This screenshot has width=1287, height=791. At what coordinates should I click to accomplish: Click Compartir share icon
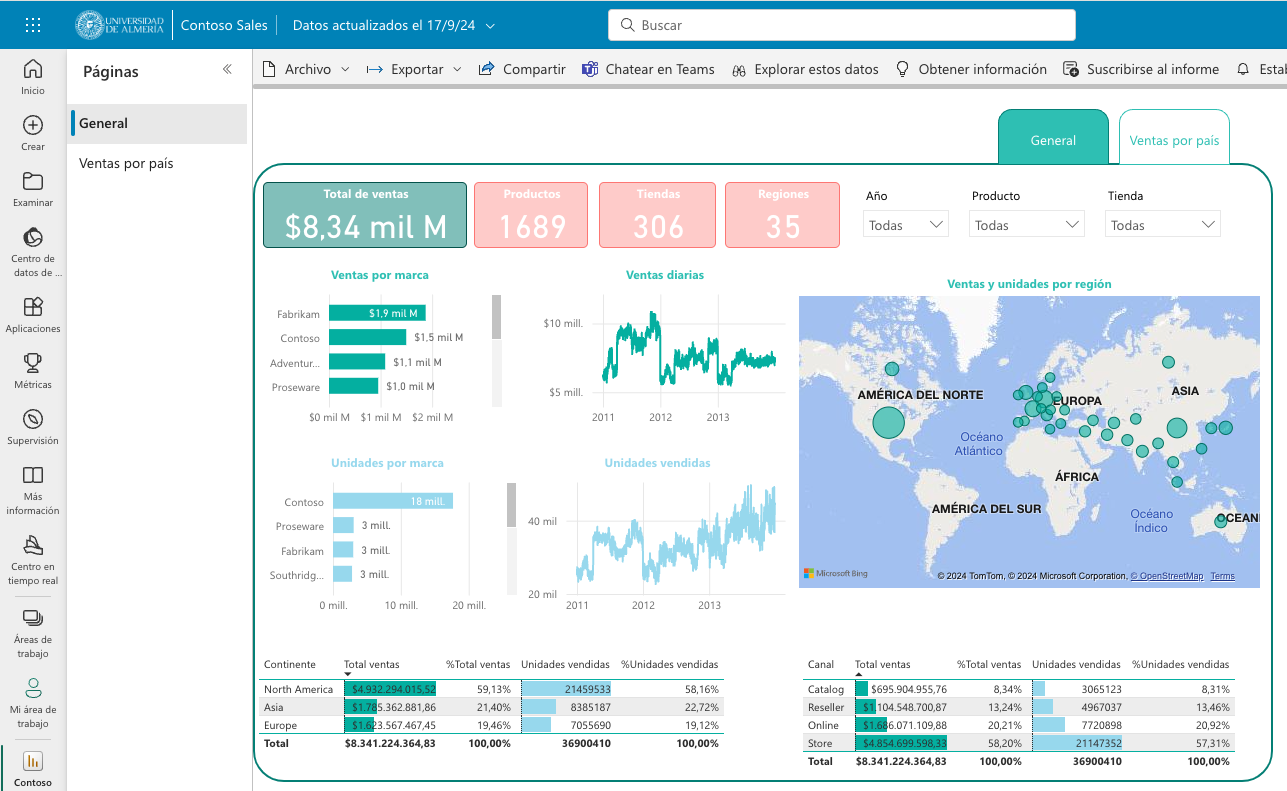tap(487, 69)
